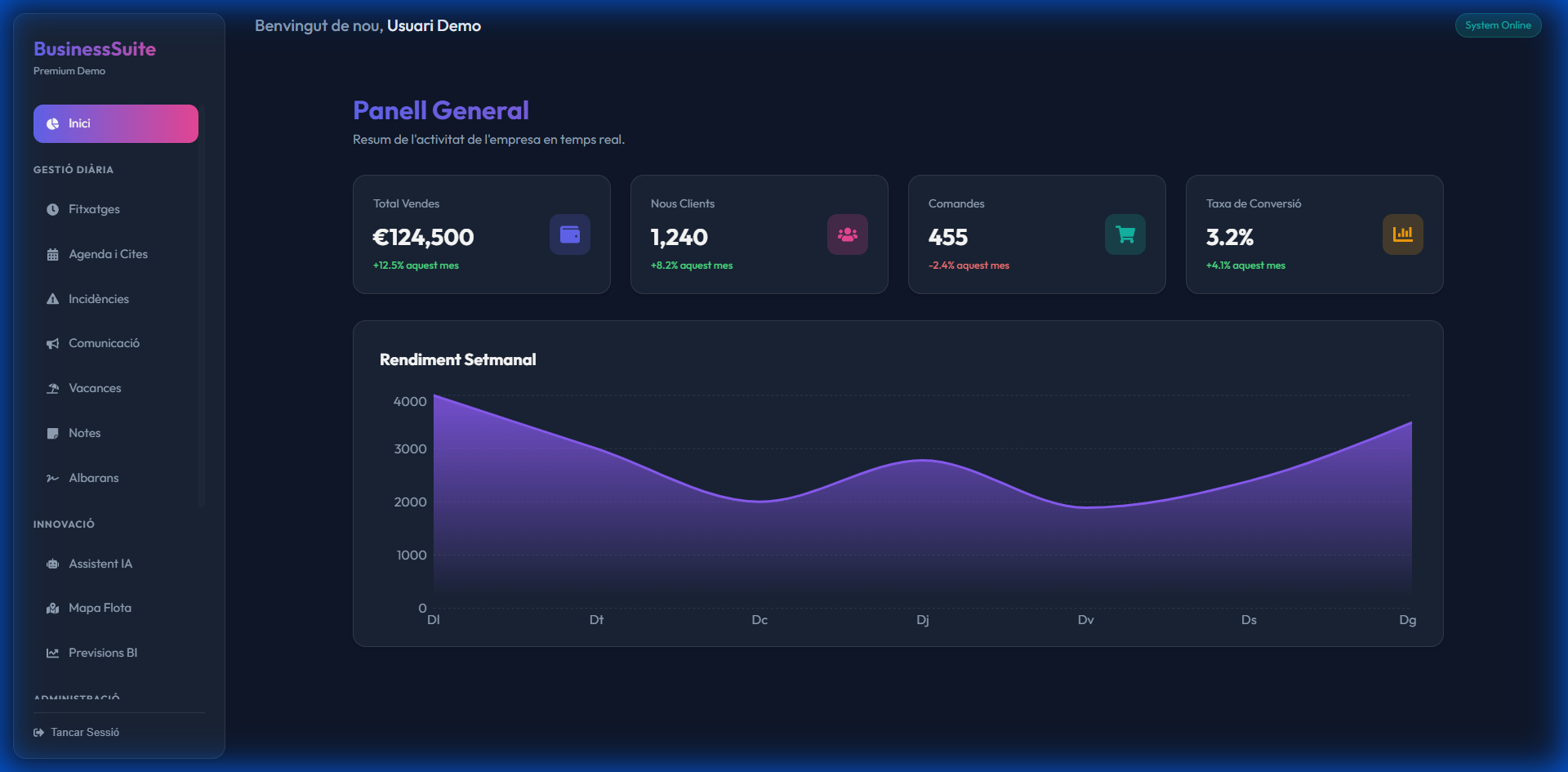Click the System Online status badge
The height and width of the screenshot is (772, 1568).
pyautogui.click(x=1498, y=25)
